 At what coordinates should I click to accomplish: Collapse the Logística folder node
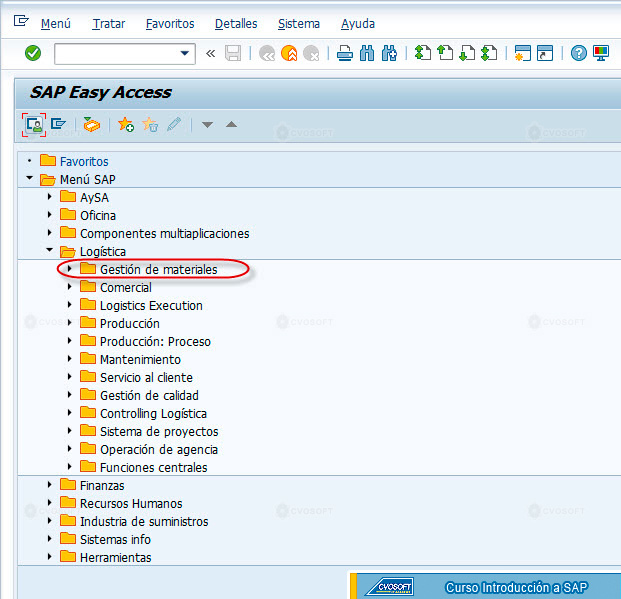click(x=50, y=250)
